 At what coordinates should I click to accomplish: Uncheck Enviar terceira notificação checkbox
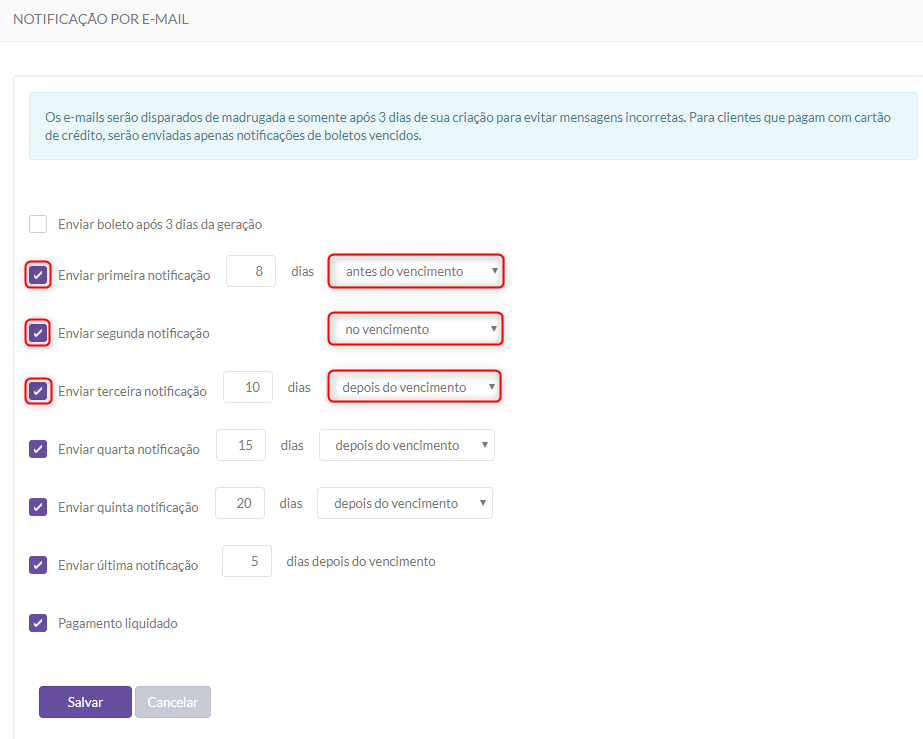[38, 391]
